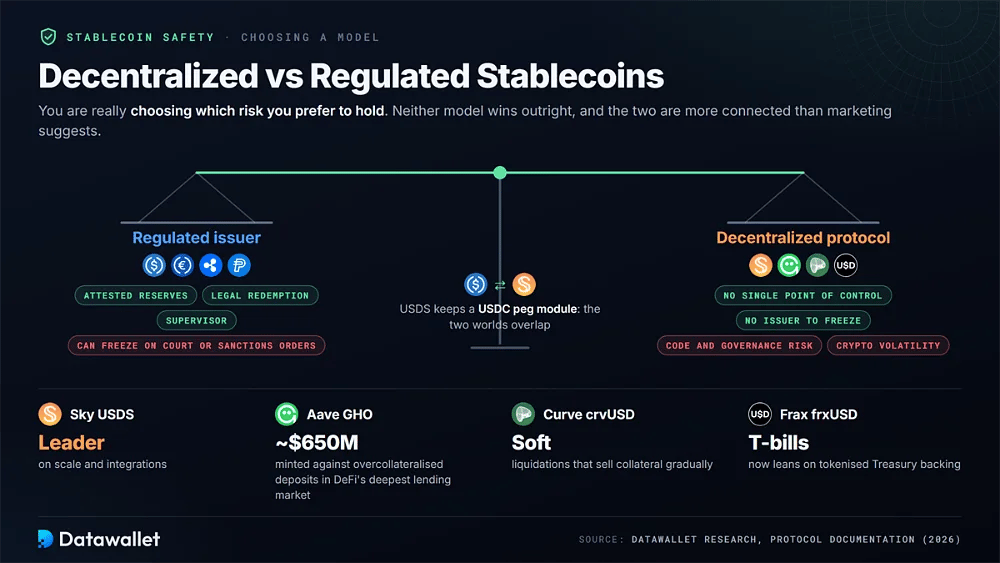
Task: Click the Crypto Volatility red tag
Action: click(888, 346)
